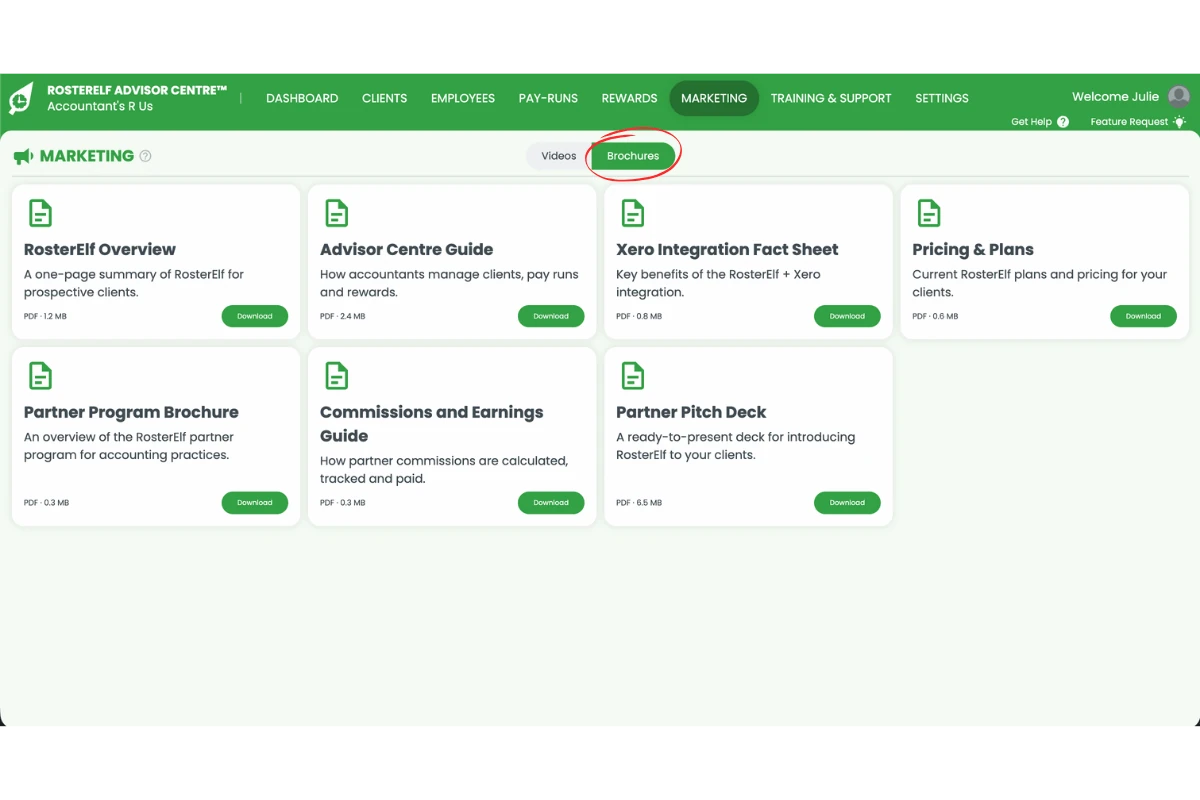Screen dimensions: 1200x800
Task: Click 'An overview of the RosterElf partner' description
Action: pos(131,446)
